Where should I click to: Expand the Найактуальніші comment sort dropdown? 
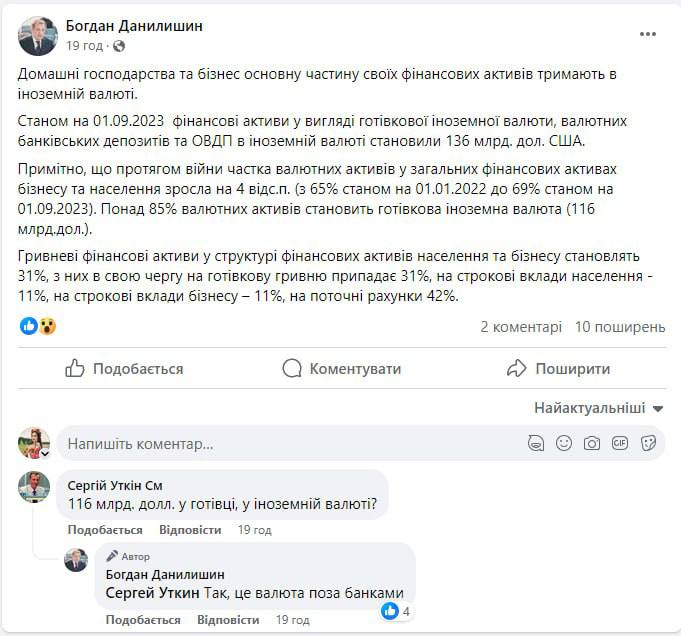point(599,408)
